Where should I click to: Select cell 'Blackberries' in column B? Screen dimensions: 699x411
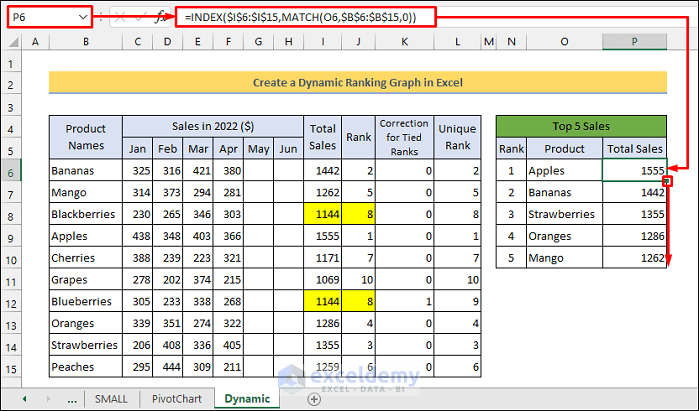pos(86,214)
